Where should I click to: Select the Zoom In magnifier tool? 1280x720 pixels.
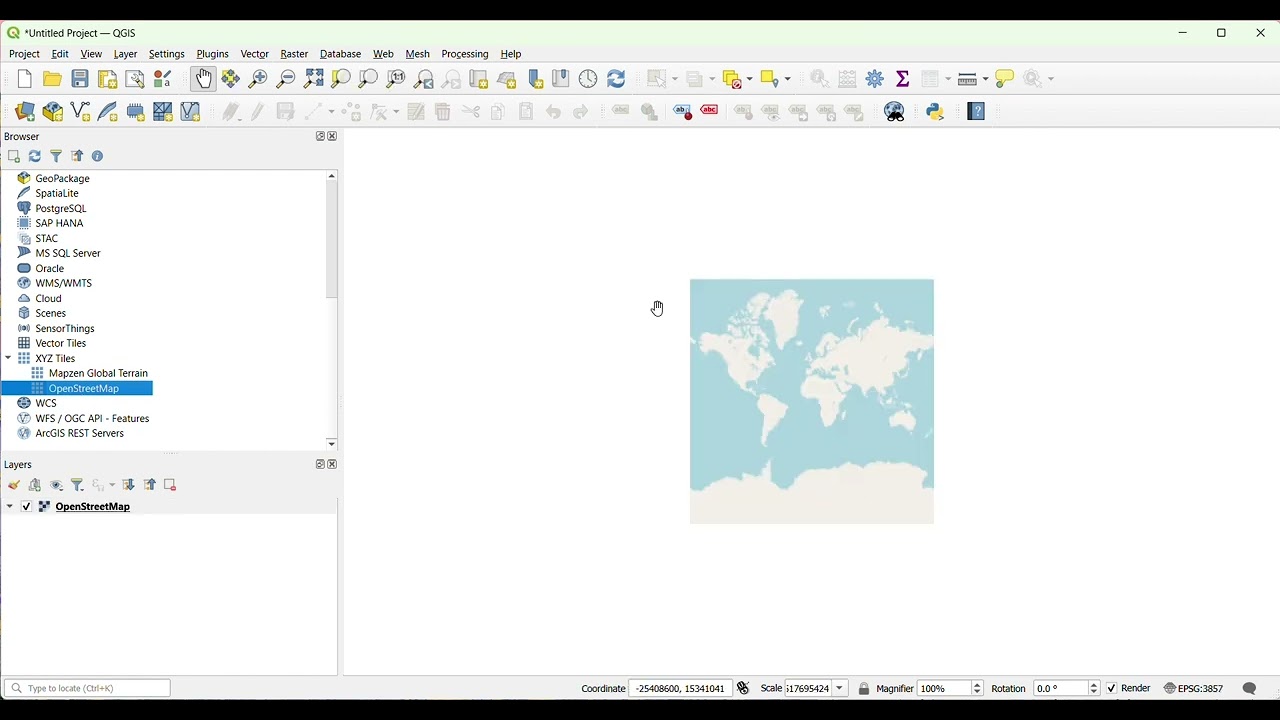point(259,79)
